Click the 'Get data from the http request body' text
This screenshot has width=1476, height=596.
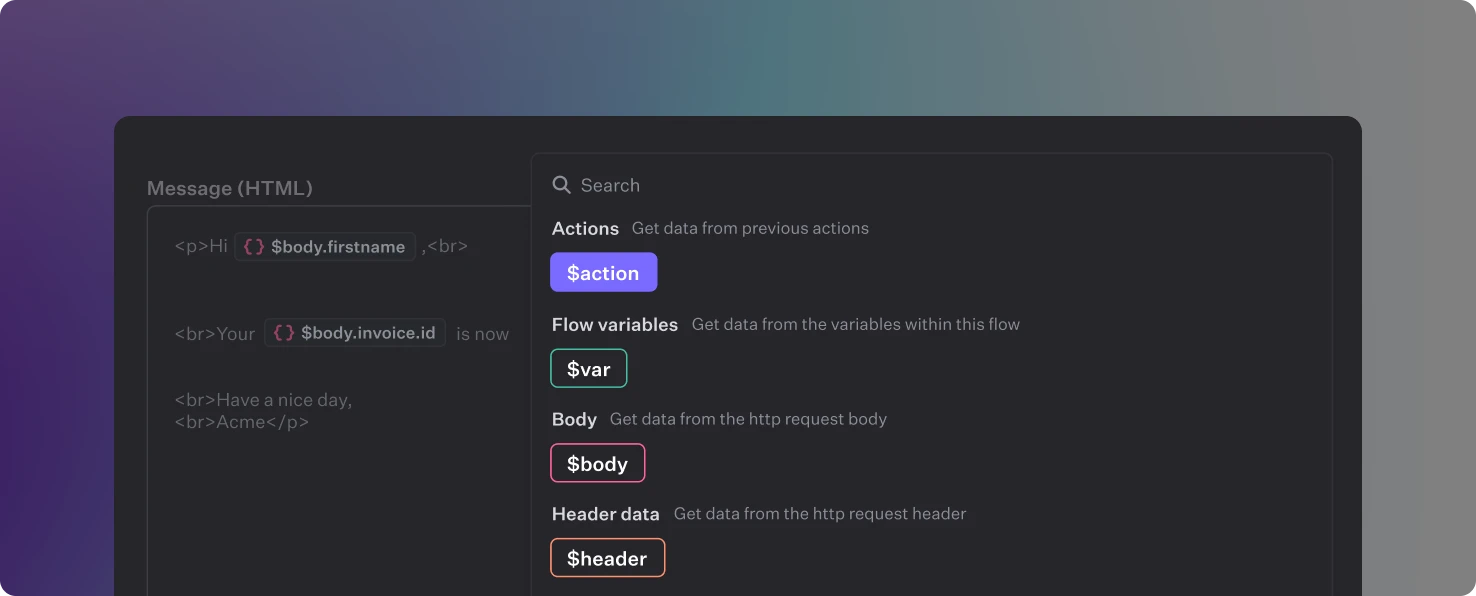point(747,419)
